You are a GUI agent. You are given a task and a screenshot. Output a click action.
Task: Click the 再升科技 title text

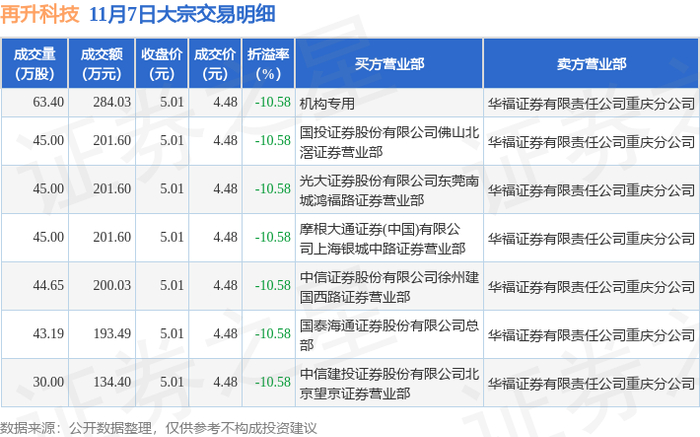coord(40,14)
